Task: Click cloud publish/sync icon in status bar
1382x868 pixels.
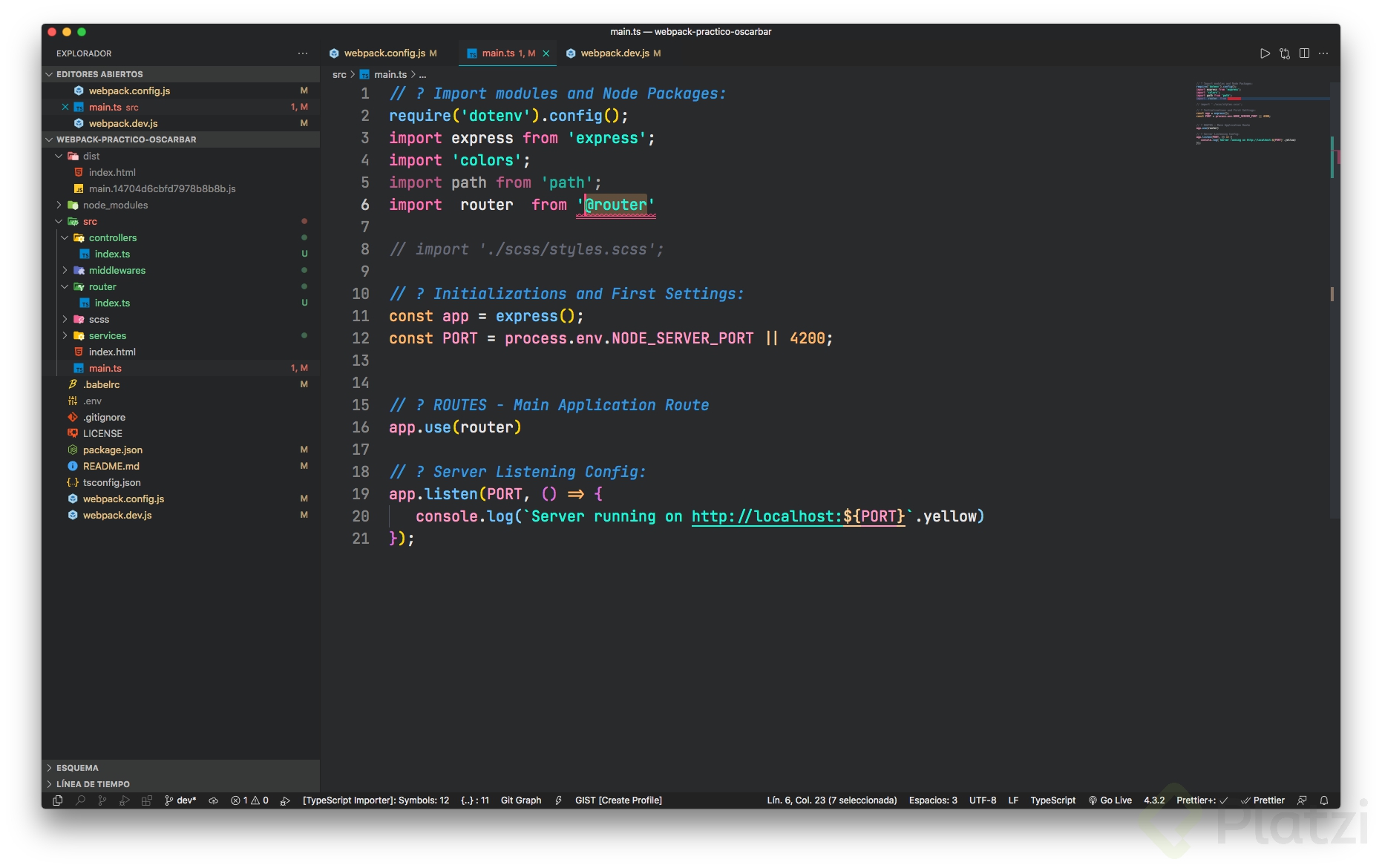Action: pyautogui.click(x=213, y=800)
